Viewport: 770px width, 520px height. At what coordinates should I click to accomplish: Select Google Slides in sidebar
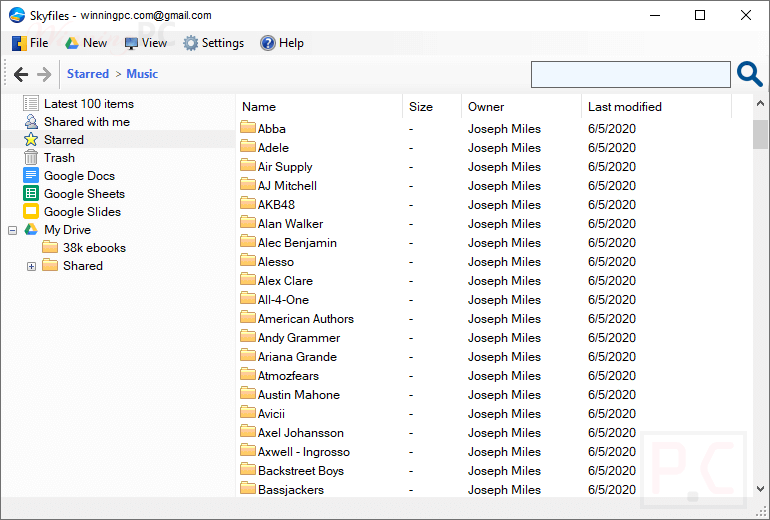tap(82, 212)
